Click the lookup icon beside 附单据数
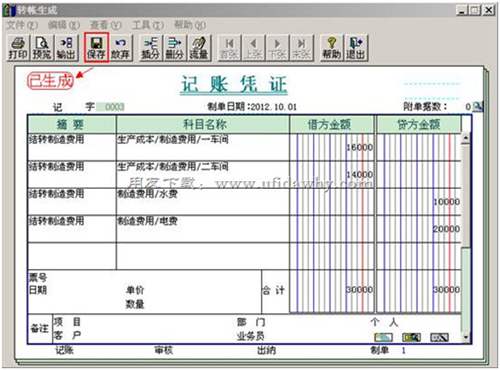The height and width of the screenshot is (370, 500). (x=478, y=107)
